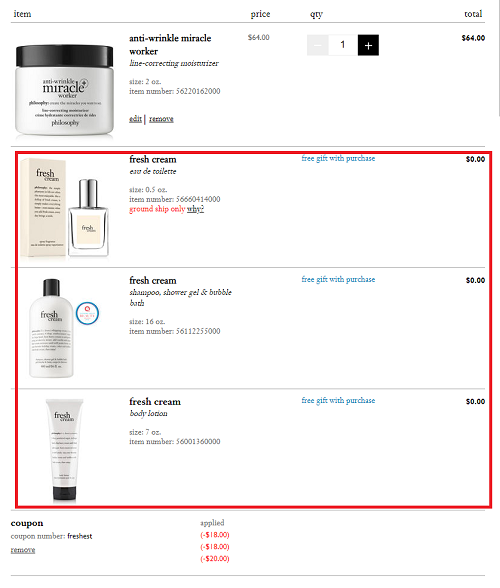Click the vertical scrollbar on right edge

[498, 58]
